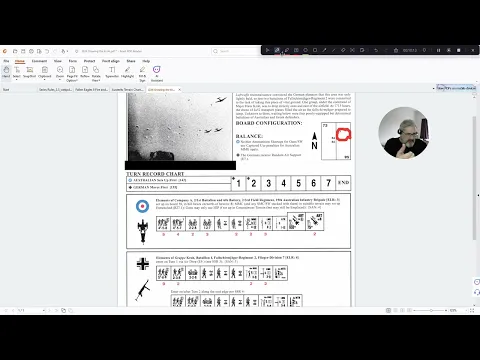Activate the SnapShot tool
The width and height of the screenshot is (480, 360).
29,72
